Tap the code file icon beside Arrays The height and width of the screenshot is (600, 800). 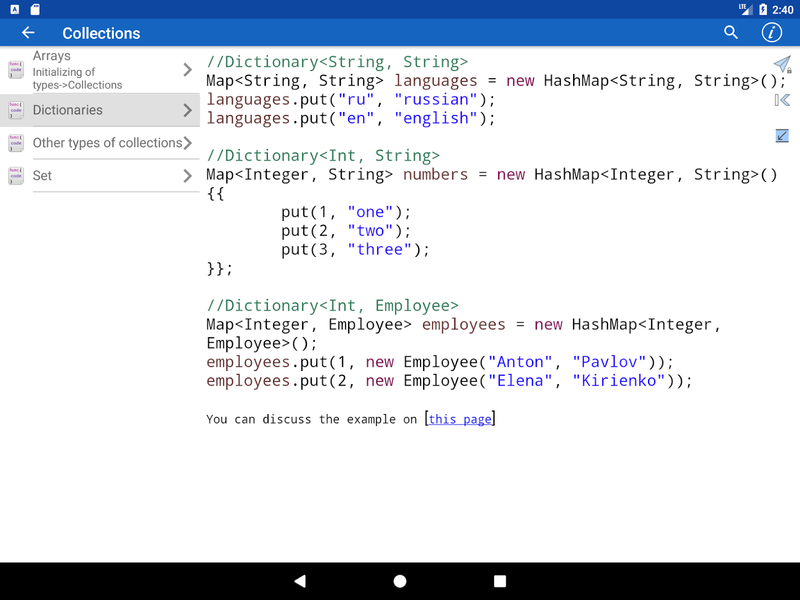tap(15, 68)
